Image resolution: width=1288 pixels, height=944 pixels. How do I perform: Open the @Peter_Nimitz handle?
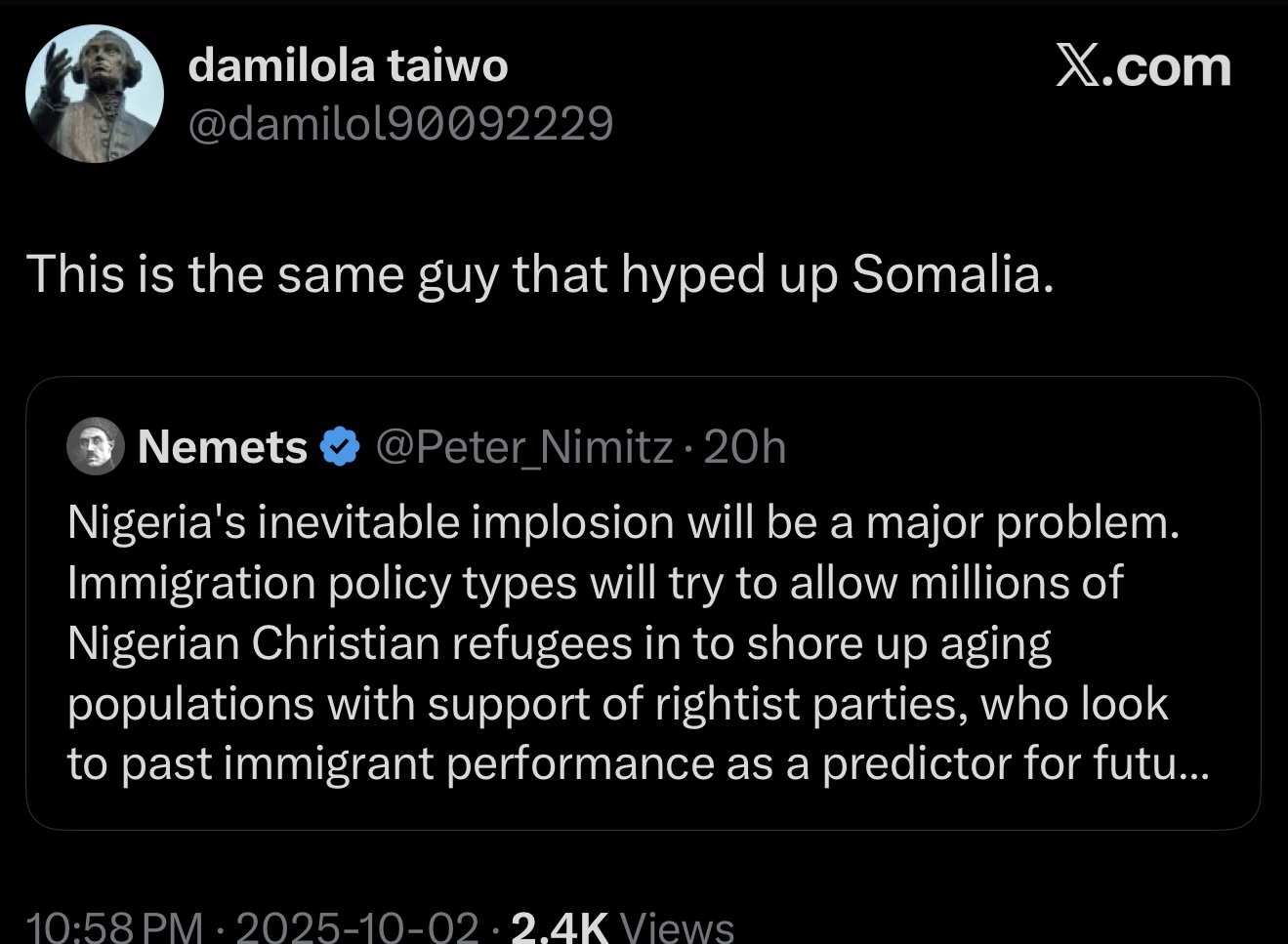click(524, 447)
